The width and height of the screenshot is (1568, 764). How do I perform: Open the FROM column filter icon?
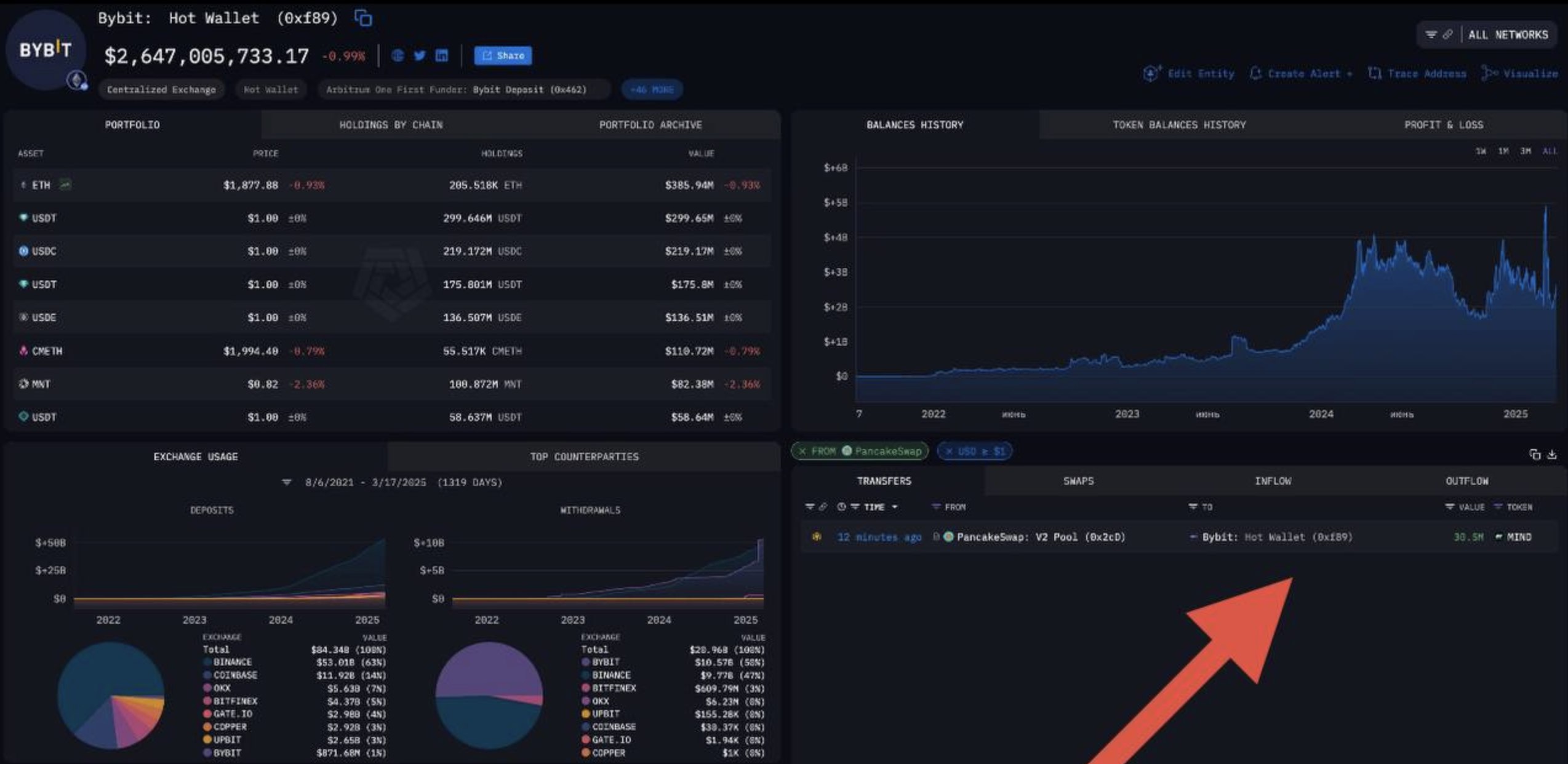pyautogui.click(x=936, y=507)
